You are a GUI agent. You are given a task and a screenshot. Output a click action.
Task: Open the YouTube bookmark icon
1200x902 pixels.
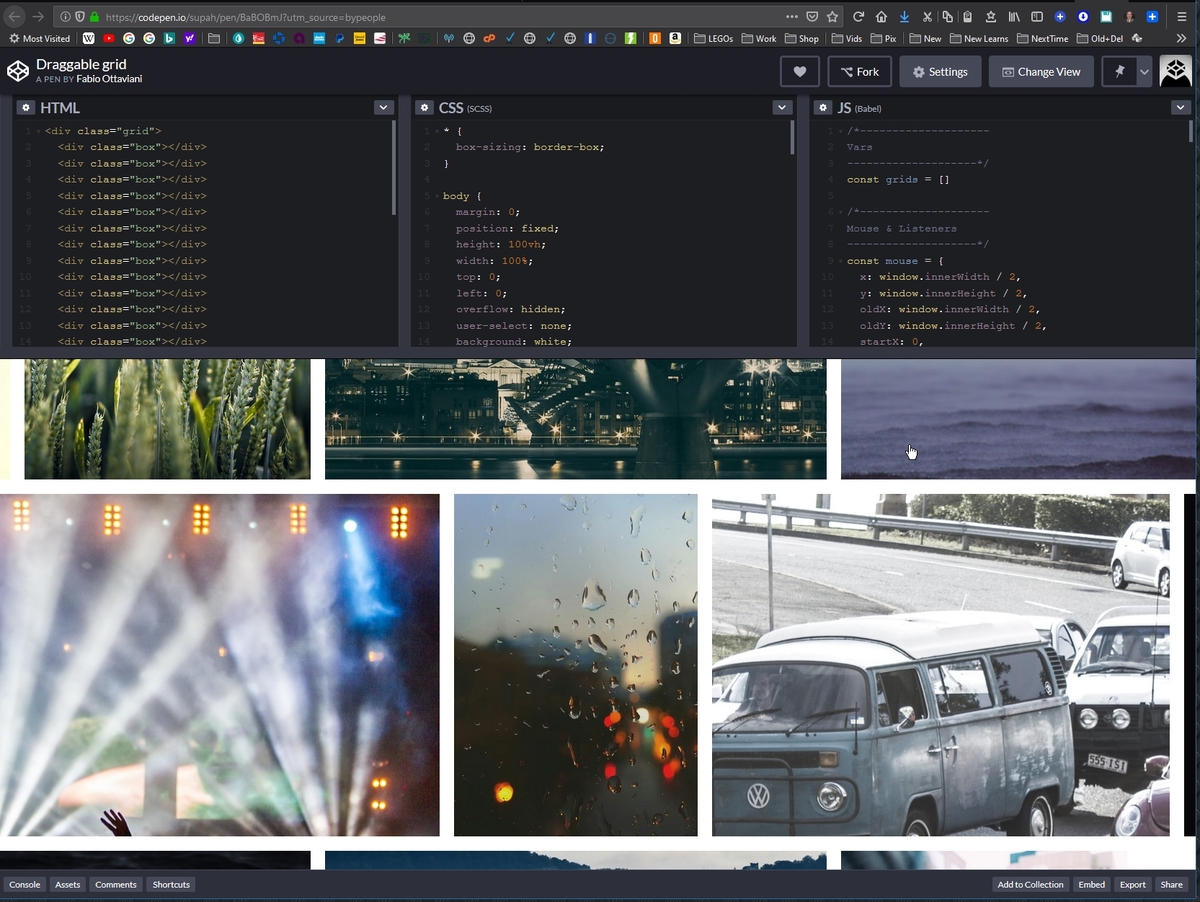(x=109, y=39)
